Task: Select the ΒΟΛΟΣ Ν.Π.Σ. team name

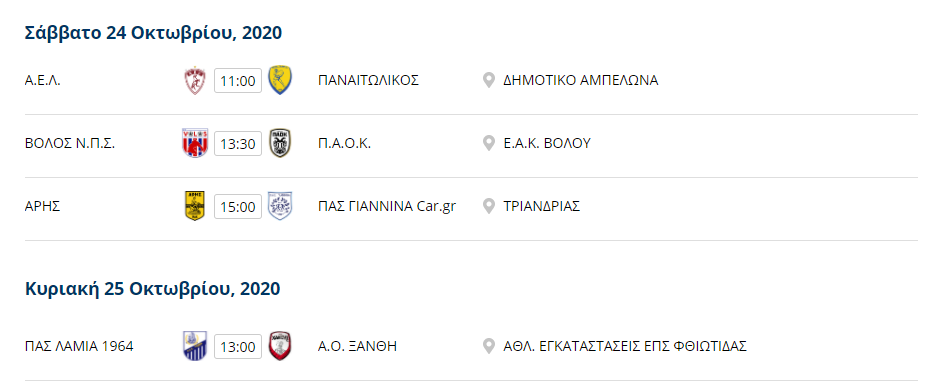Action: click(x=70, y=144)
